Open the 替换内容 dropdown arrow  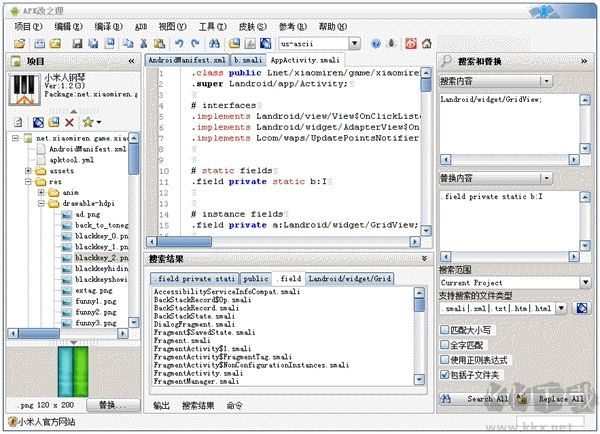(546, 178)
